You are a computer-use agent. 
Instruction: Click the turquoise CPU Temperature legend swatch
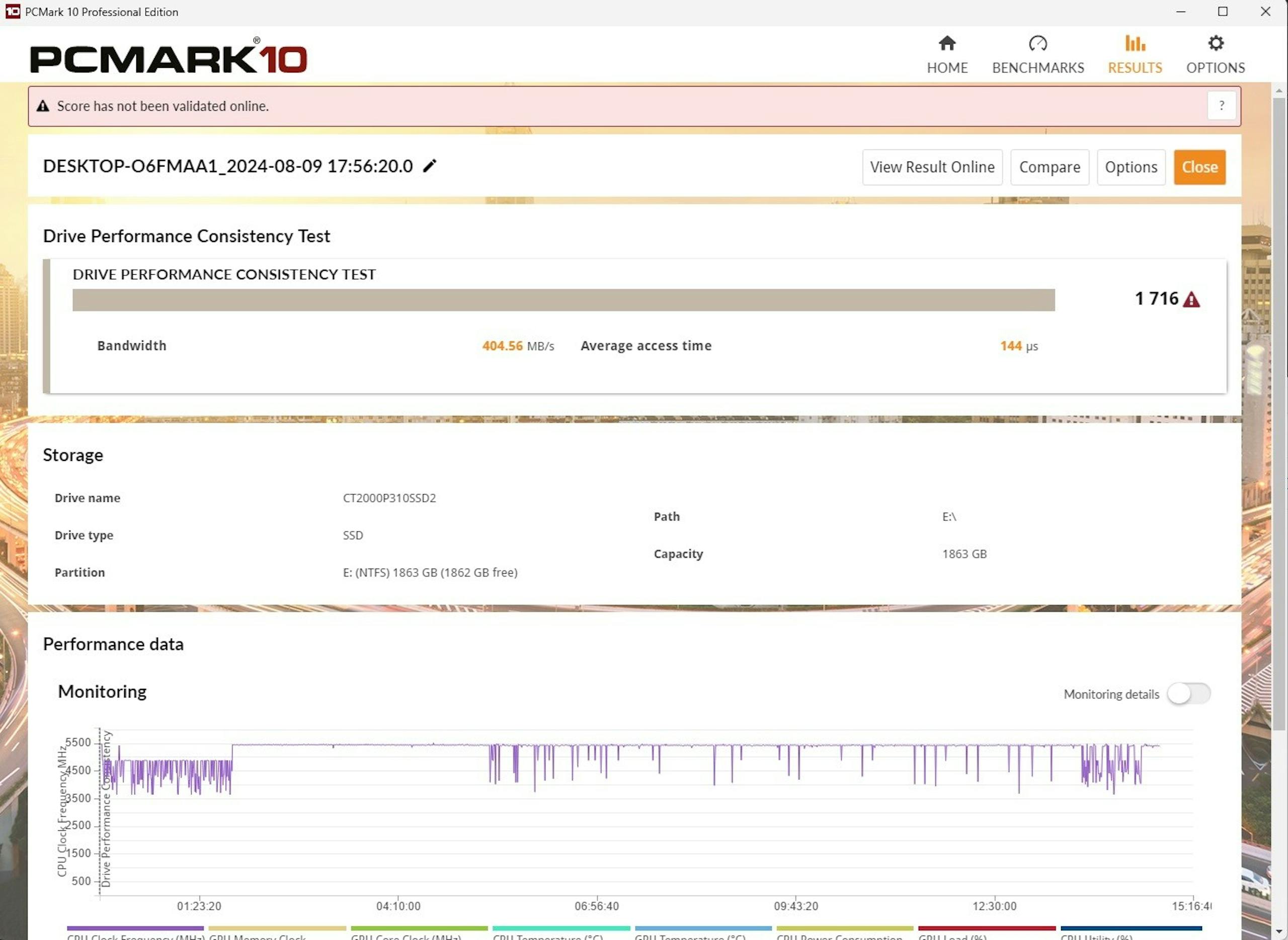(561, 928)
